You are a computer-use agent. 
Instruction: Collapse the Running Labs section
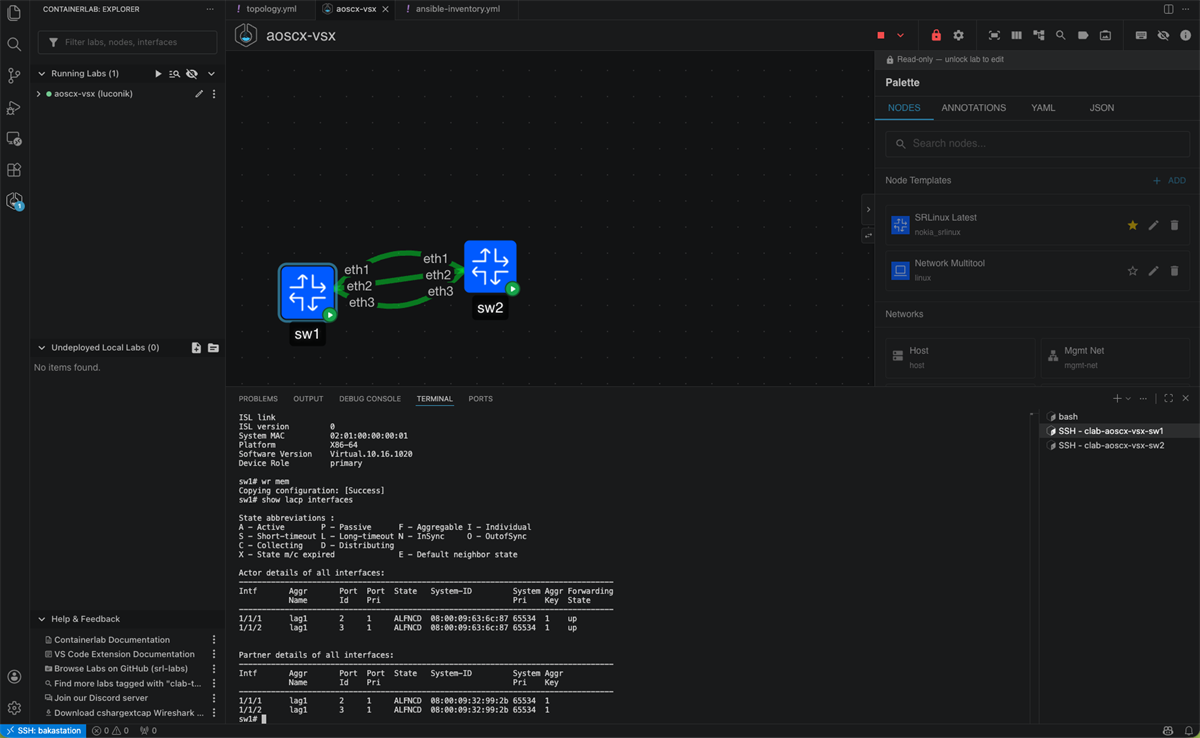click(x=42, y=74)
